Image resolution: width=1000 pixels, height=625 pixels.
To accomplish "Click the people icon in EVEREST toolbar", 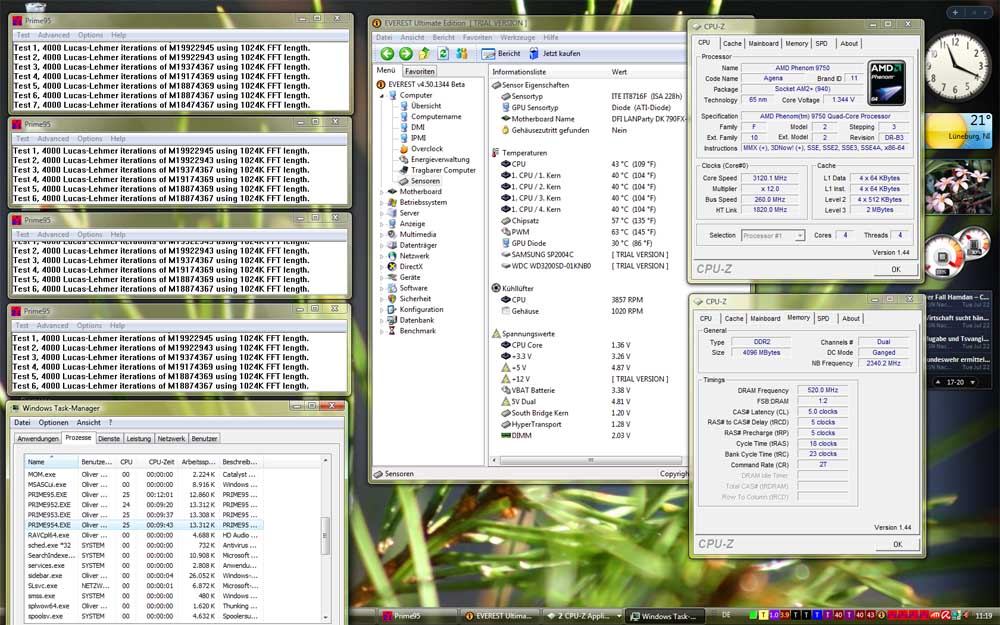I will (x=462, y=54).
